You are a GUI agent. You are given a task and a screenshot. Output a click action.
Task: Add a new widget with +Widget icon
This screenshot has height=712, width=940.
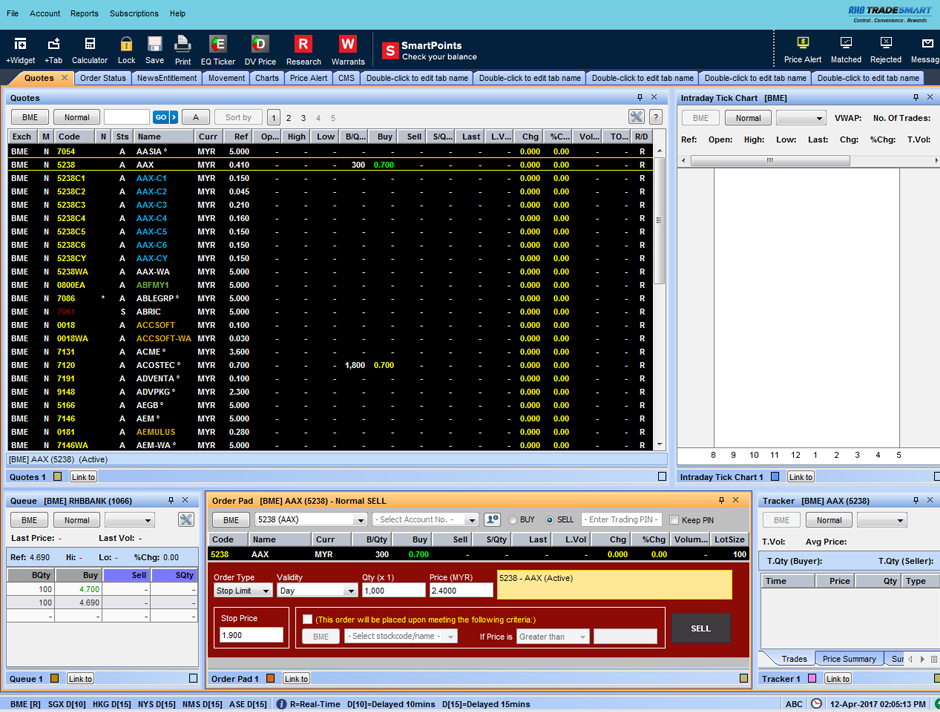20,50
